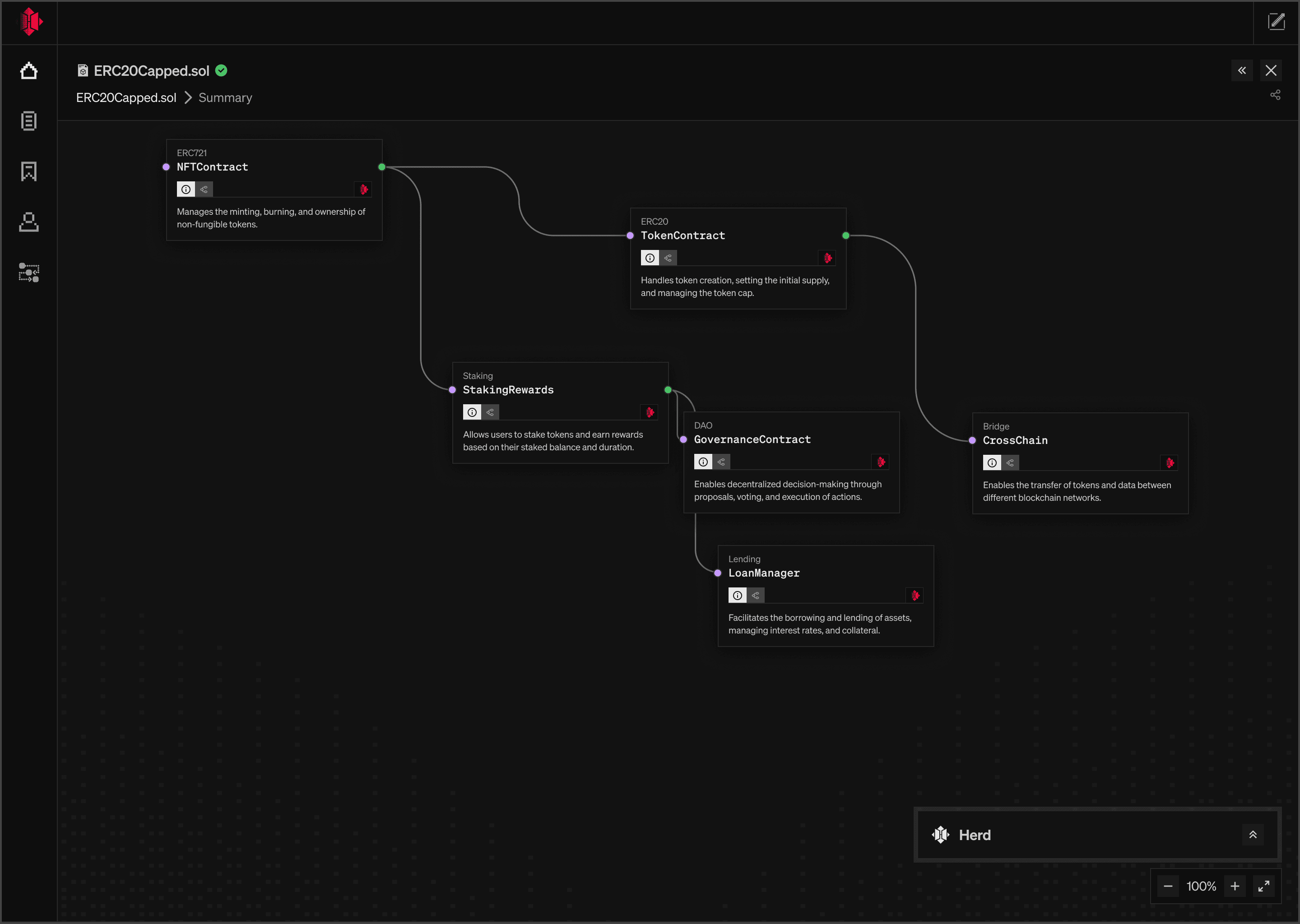Click the user profile sidebar icon
Screen dimensions: 1300x924
coord(28,222)
